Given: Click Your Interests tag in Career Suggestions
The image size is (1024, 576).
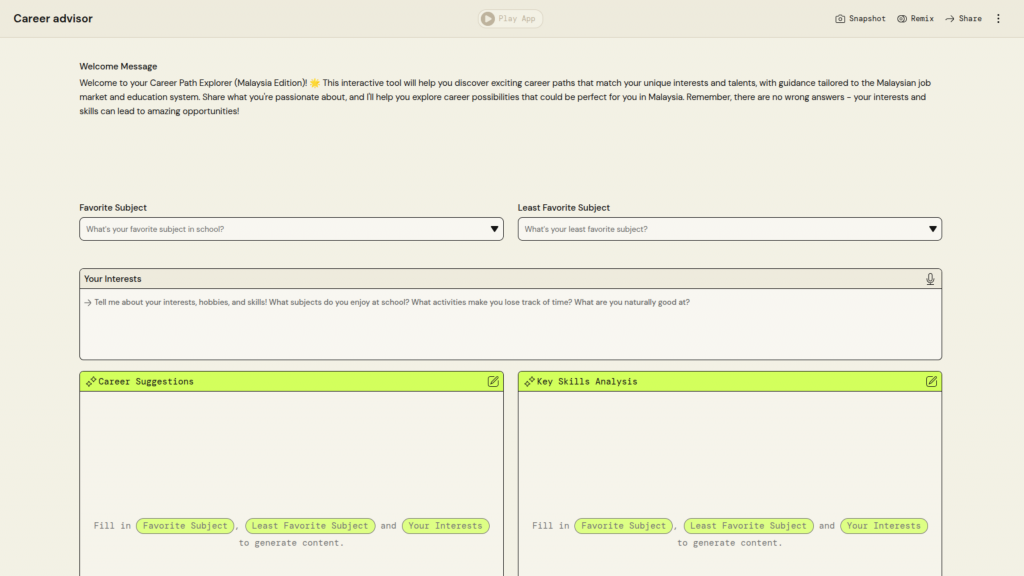Looking at the screenshot, I should pyautogui.click(x=445, y=526).
